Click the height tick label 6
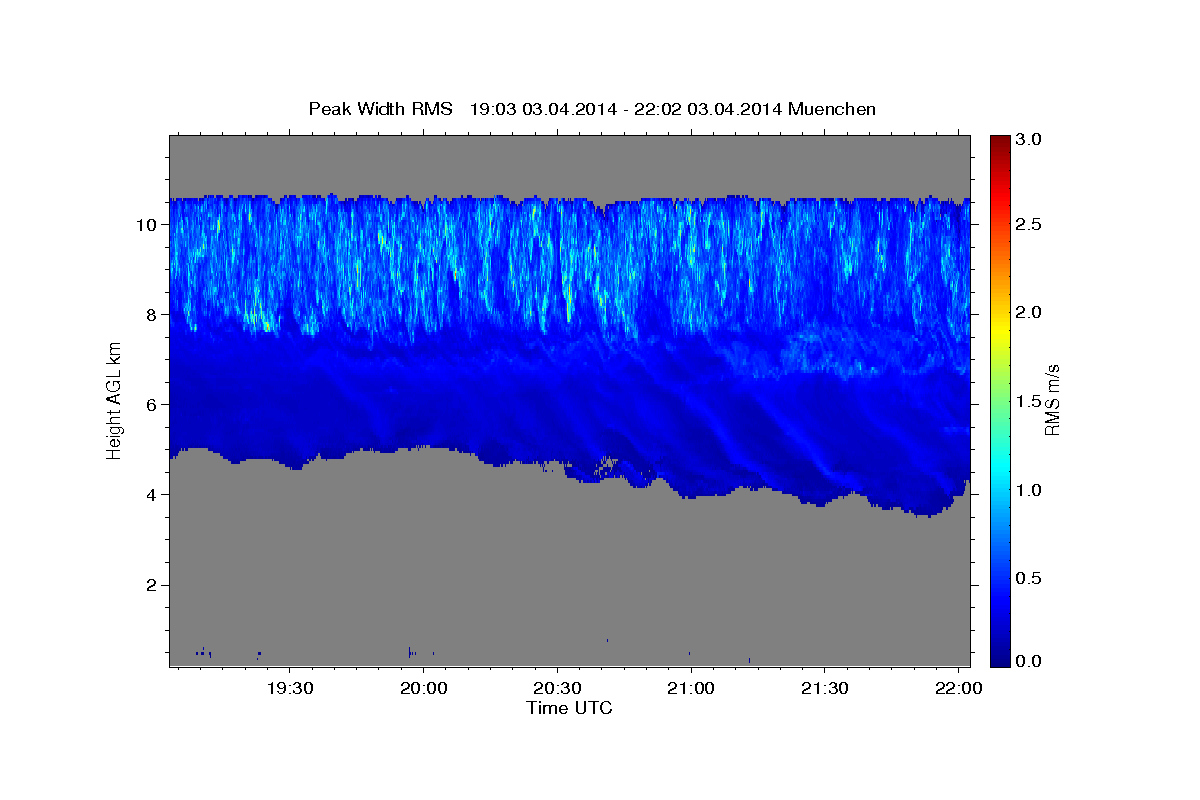The height and width of the screenshot is (800, 1200). point(152,404)
